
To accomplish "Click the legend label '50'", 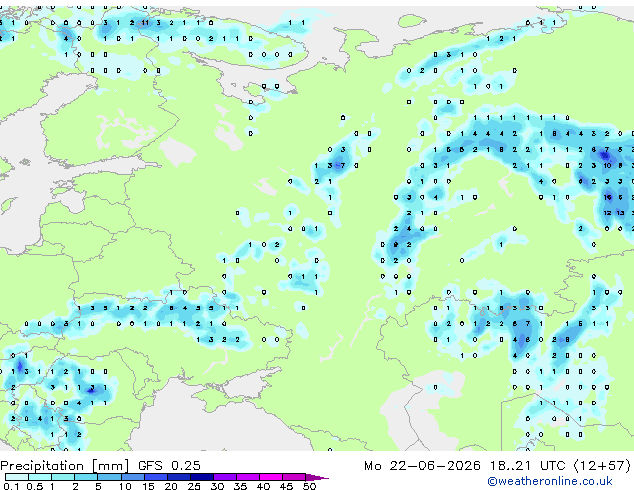I will (309, 486).
